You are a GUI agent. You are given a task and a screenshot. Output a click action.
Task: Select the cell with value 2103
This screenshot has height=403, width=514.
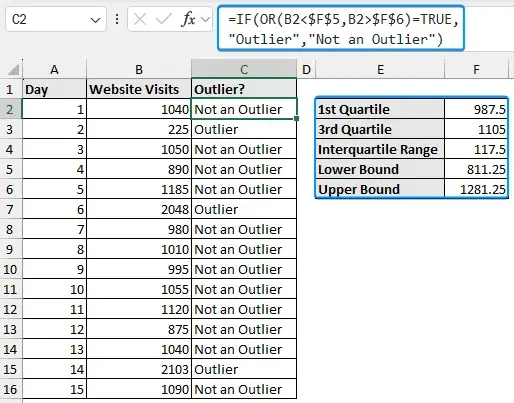(x=139, y=369)
